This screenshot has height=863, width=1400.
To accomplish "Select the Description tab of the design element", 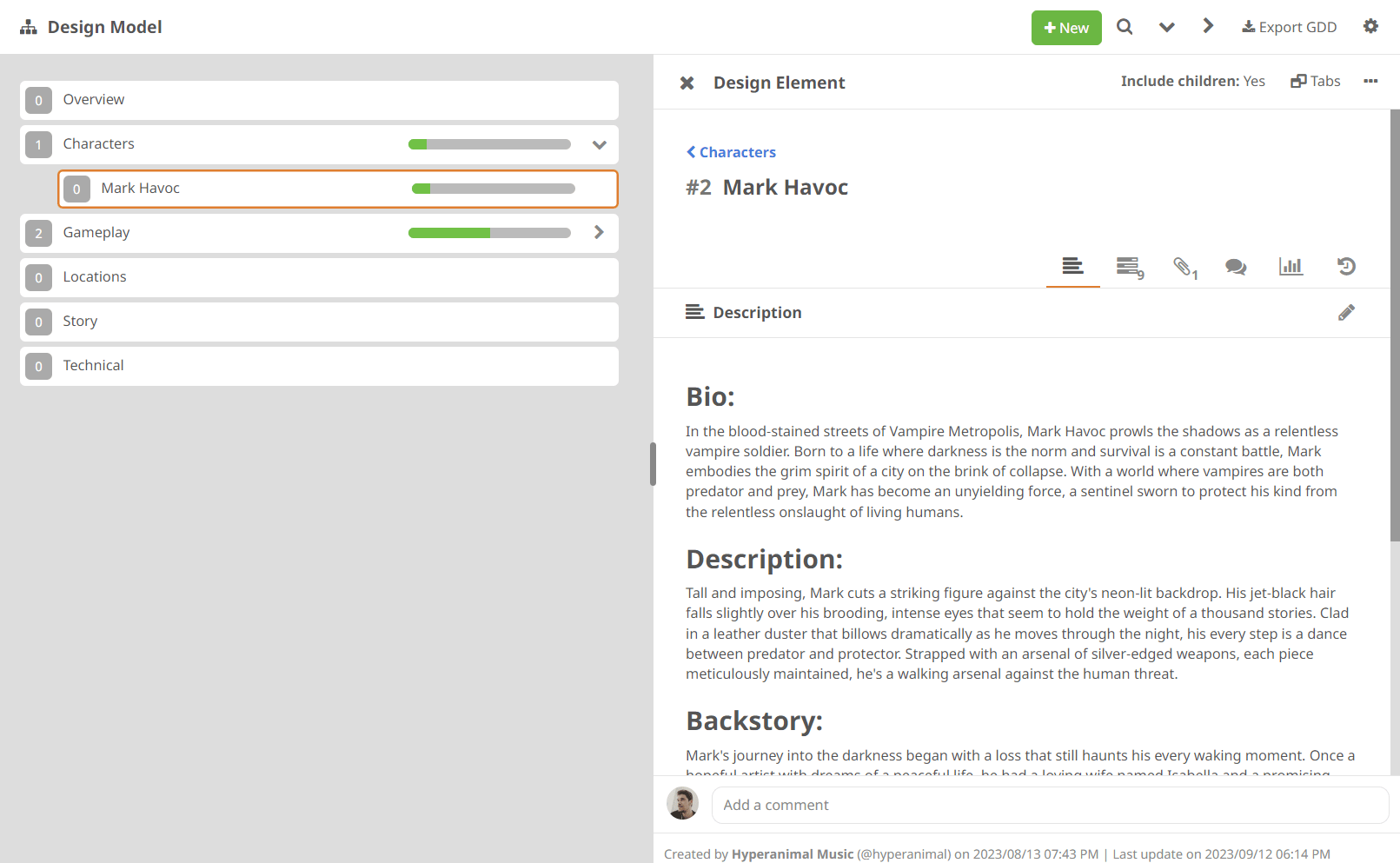I will pos(1072,267).
